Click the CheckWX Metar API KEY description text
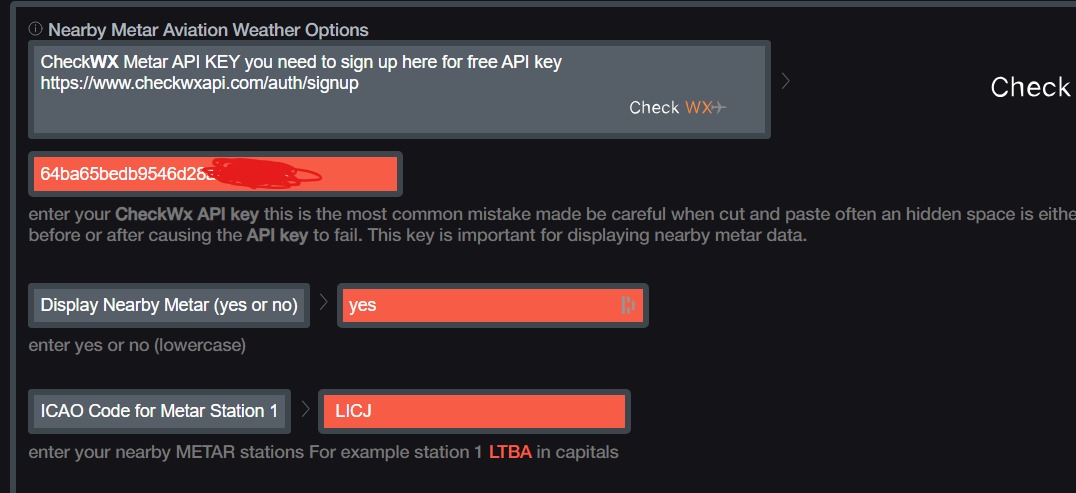Viewport: 1076px width, 493px height. [301, 62]
